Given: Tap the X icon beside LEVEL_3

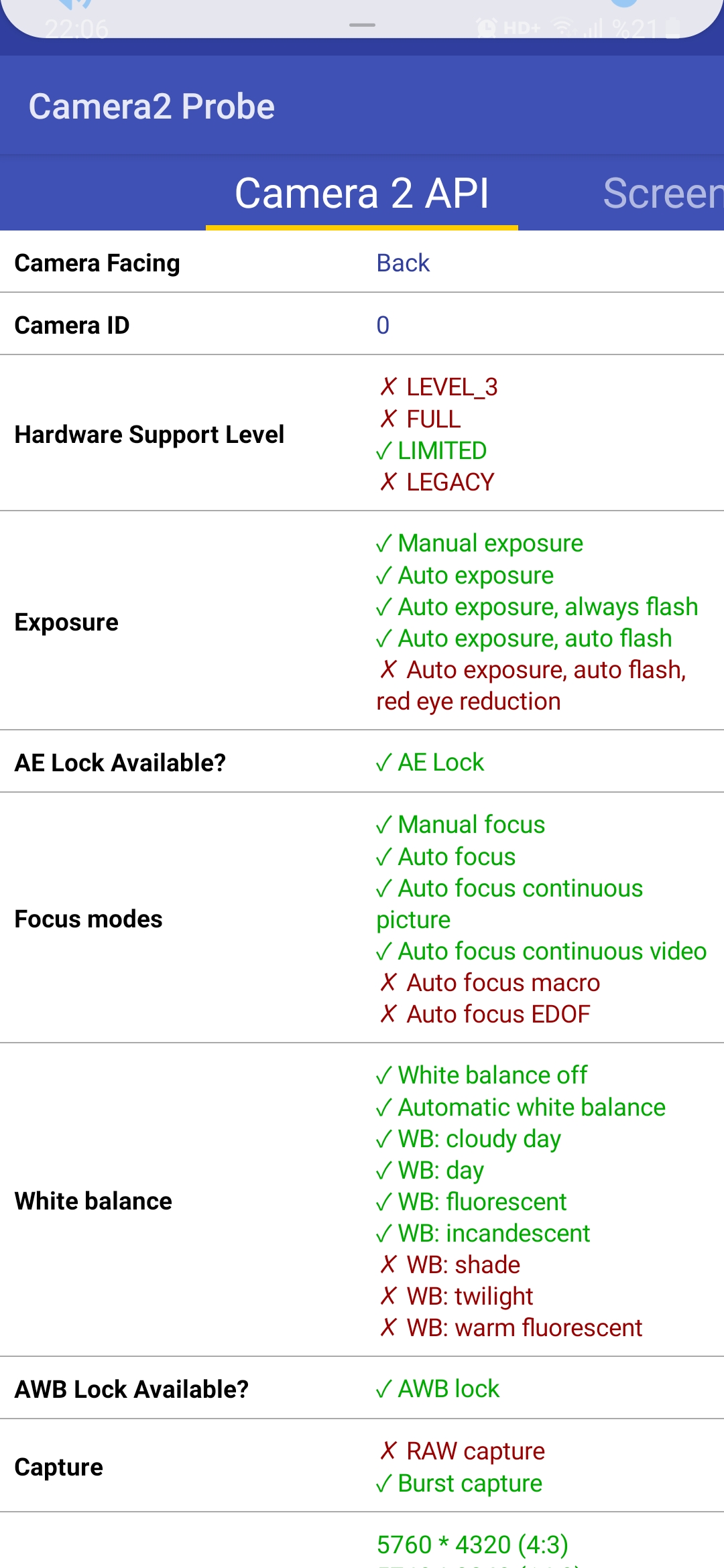Looking at the screenshot, I should click(388, 387).
